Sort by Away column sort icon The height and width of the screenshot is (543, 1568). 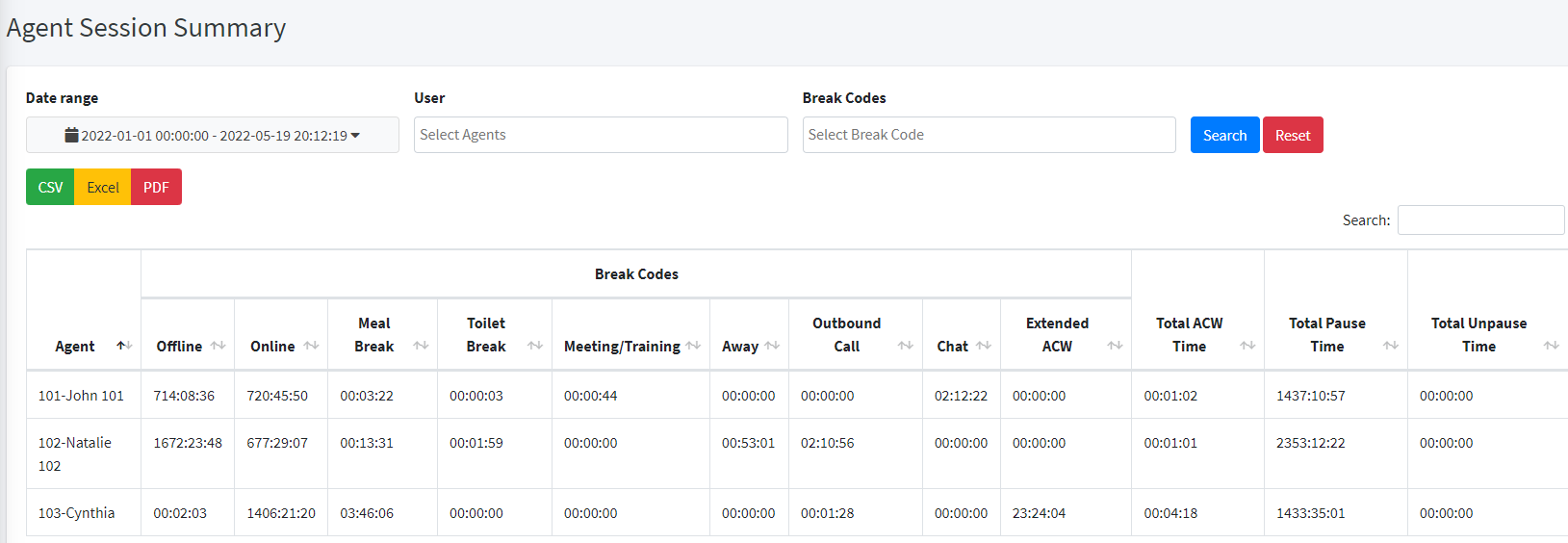pos(772,346)
